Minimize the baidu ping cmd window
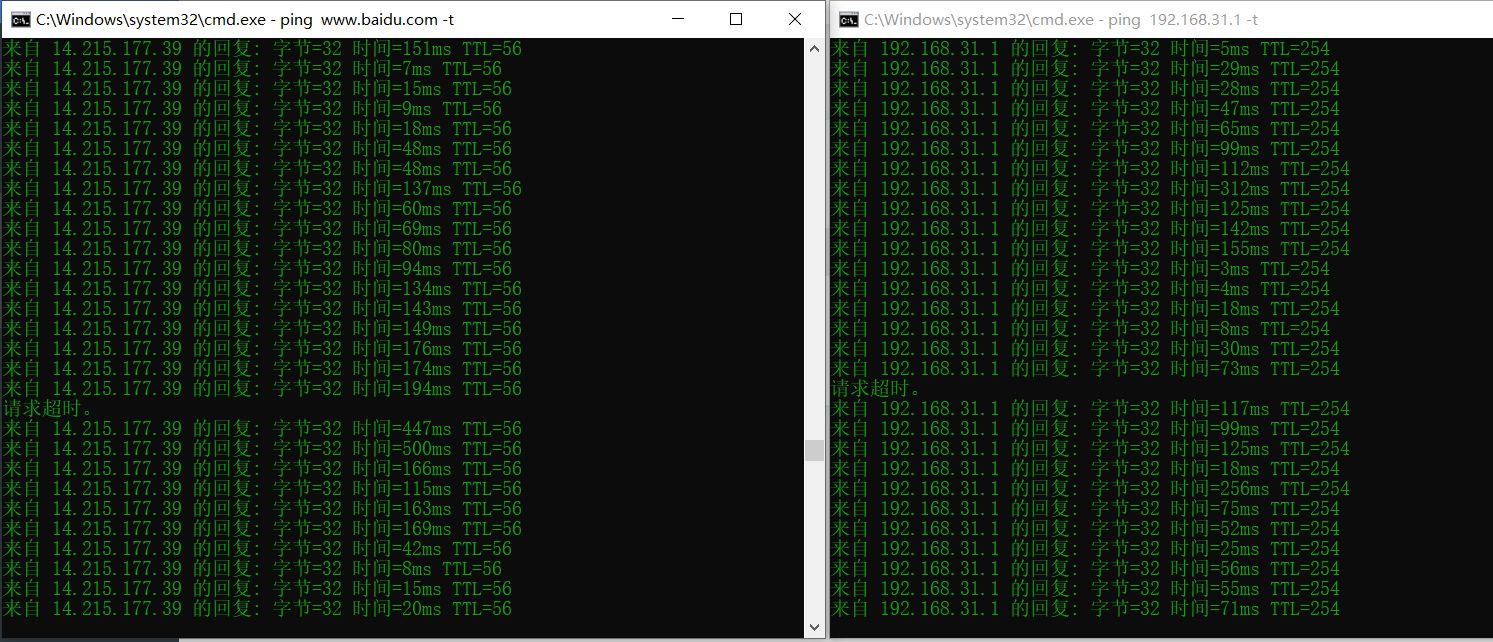This screenshot has width=1493, height=642. pos(678,19)
